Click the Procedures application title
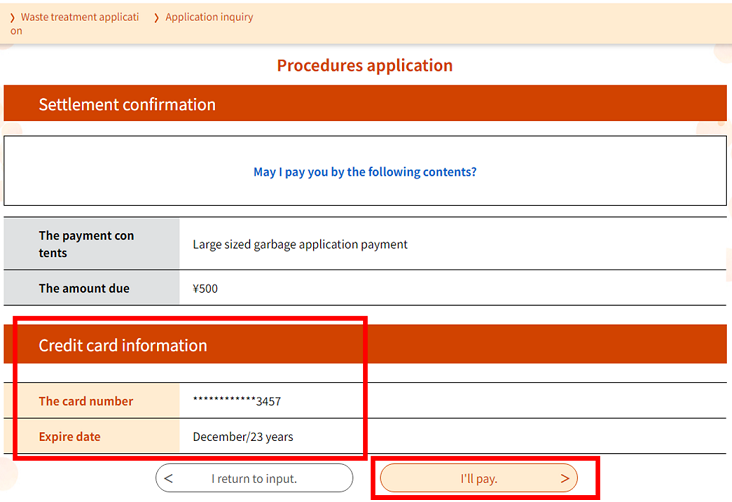Screen dimensions: 732x502 coord(365,65)
